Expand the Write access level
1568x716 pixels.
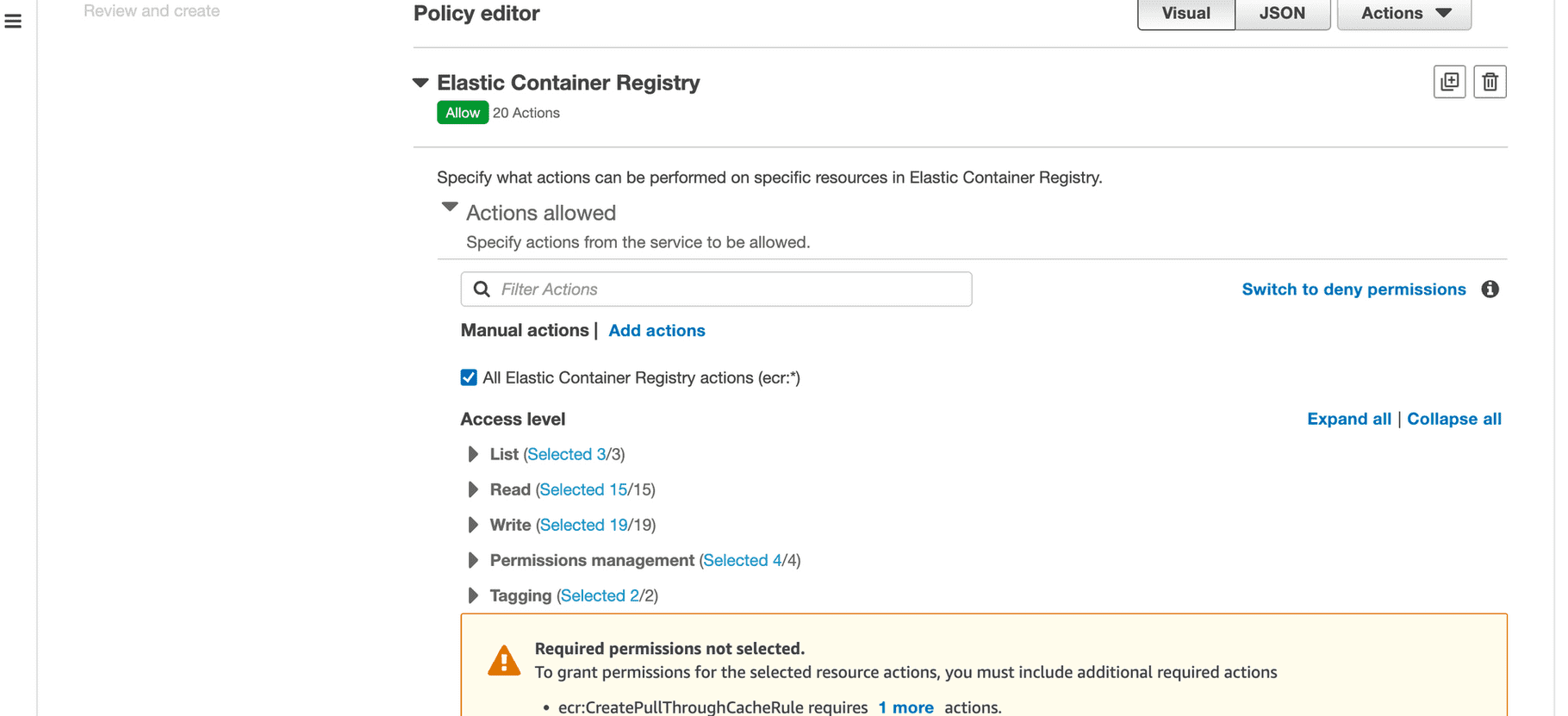coord(472,525)
